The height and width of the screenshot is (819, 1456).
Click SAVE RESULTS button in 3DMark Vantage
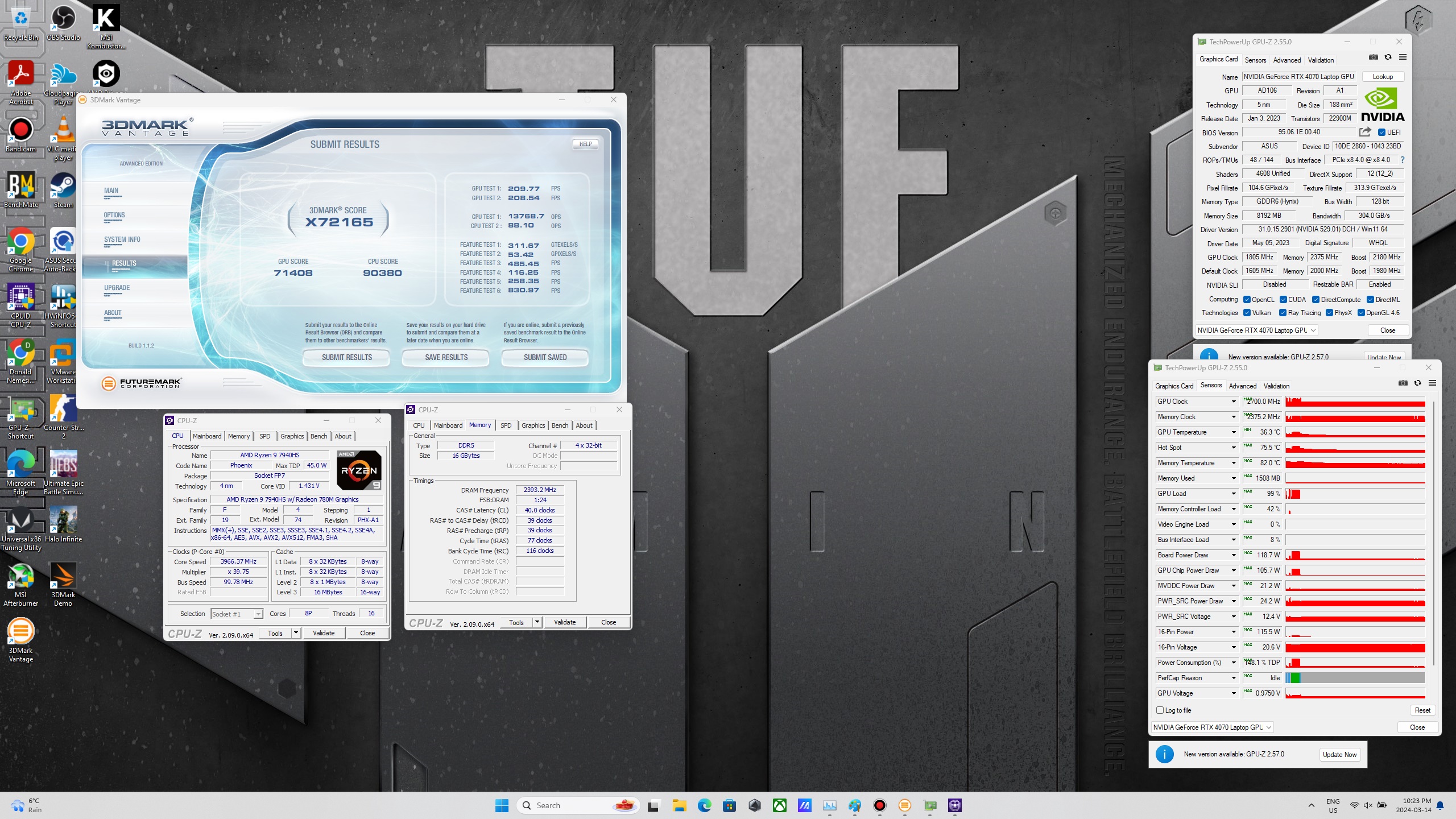point(446,357)
